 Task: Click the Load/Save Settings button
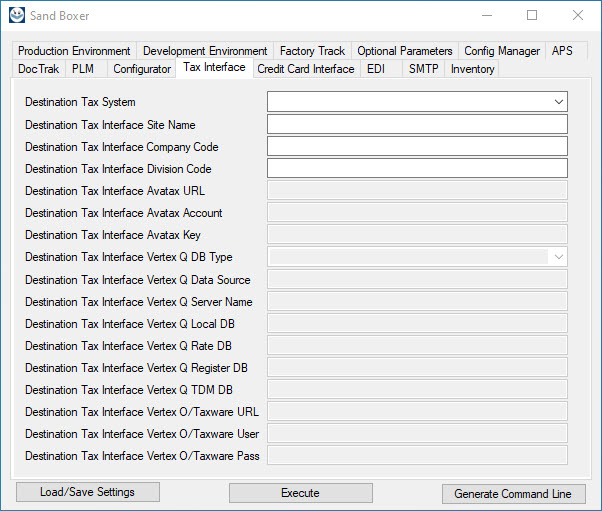(88, 492)
